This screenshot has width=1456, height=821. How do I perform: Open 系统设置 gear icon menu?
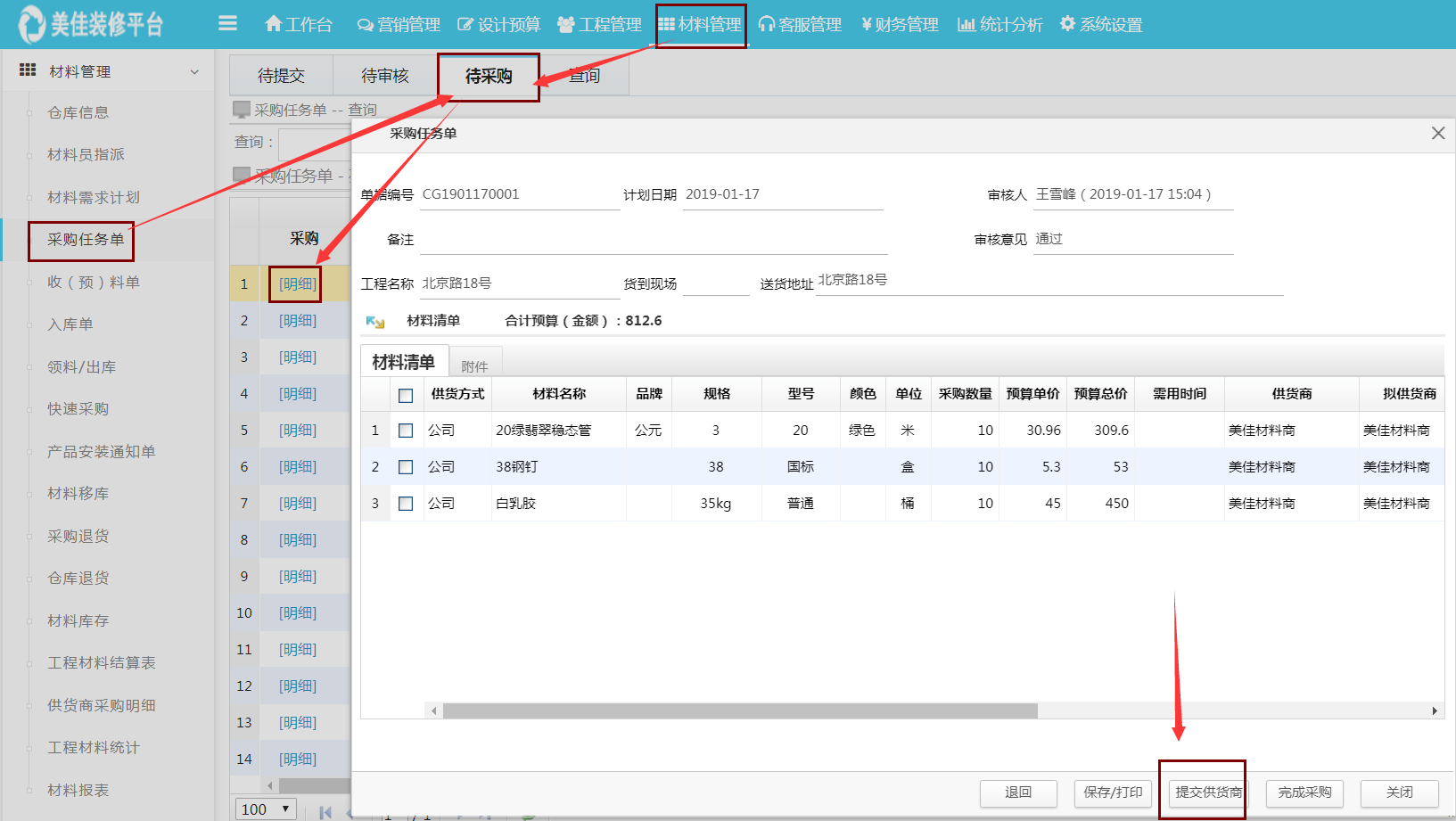coord(1067,24)
